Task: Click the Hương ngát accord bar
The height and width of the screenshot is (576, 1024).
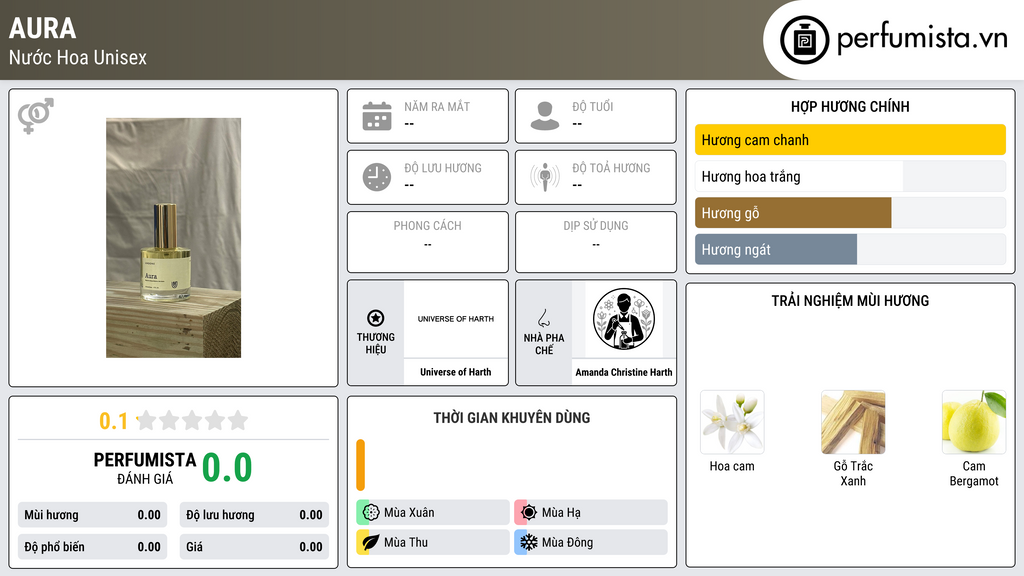Action: (x=850, y=249)
